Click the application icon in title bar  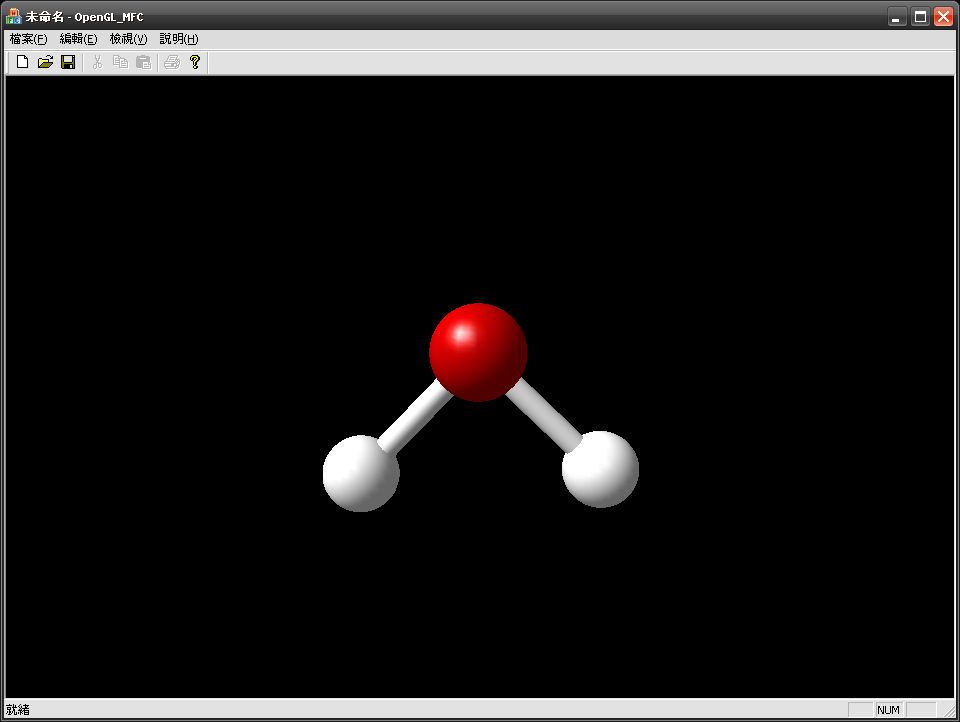(x=14, y=16)
